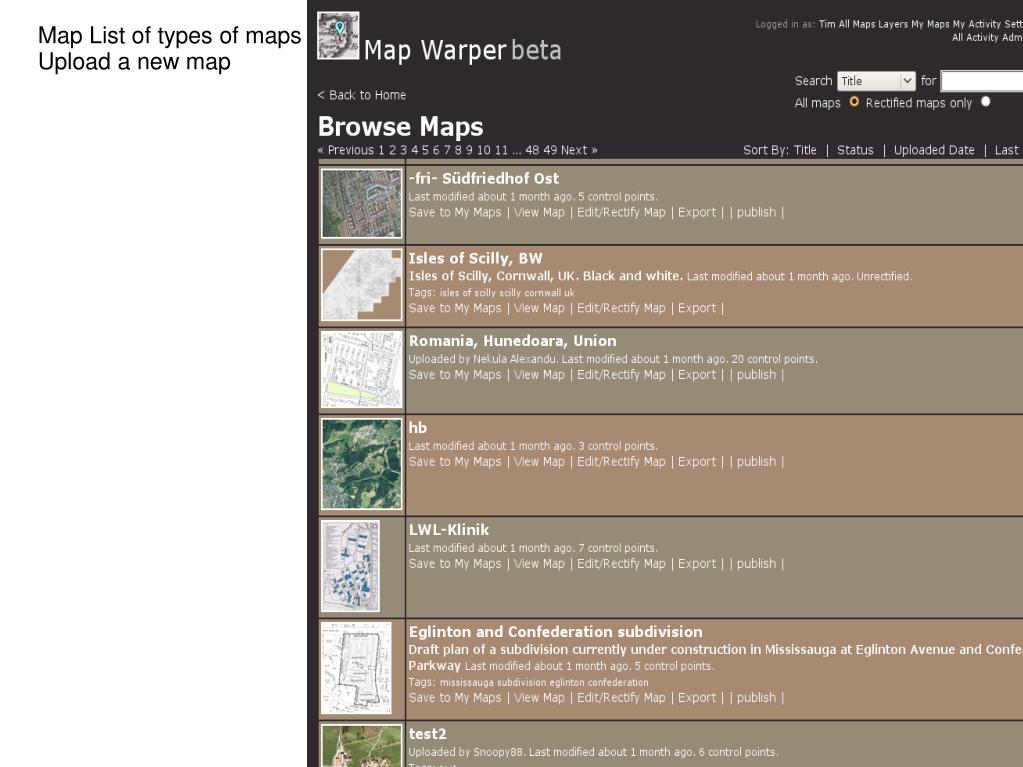This screenshot has height=767, width=1023.
Task: Publish the Eglinton and Confederation map
Action: pyautogui.click(x=756, y=698)
